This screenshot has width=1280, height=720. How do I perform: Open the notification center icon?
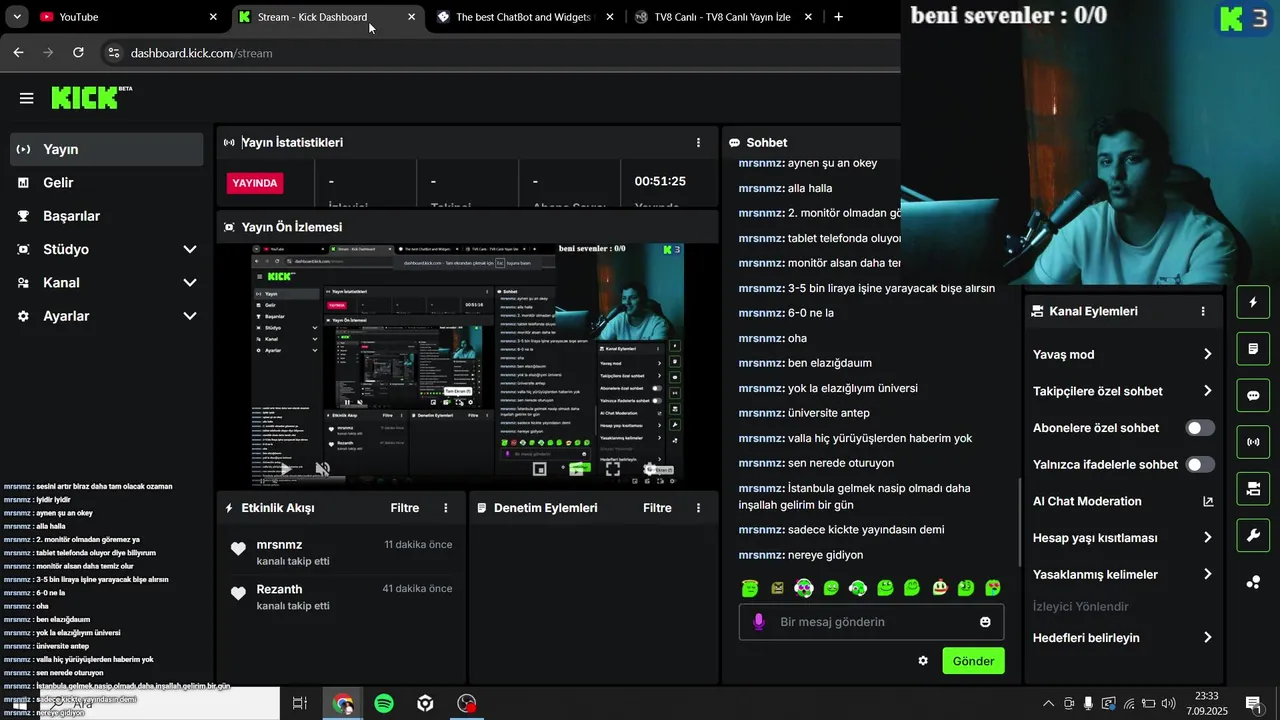(x=1254, y=704)
